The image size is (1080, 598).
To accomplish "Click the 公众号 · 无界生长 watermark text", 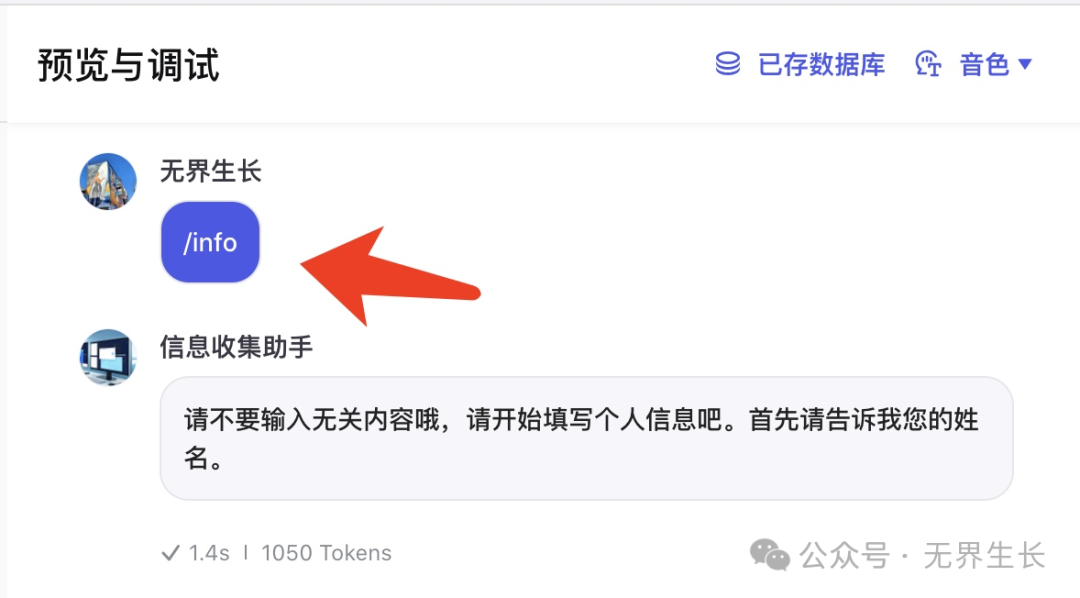I will click(922, 555).
